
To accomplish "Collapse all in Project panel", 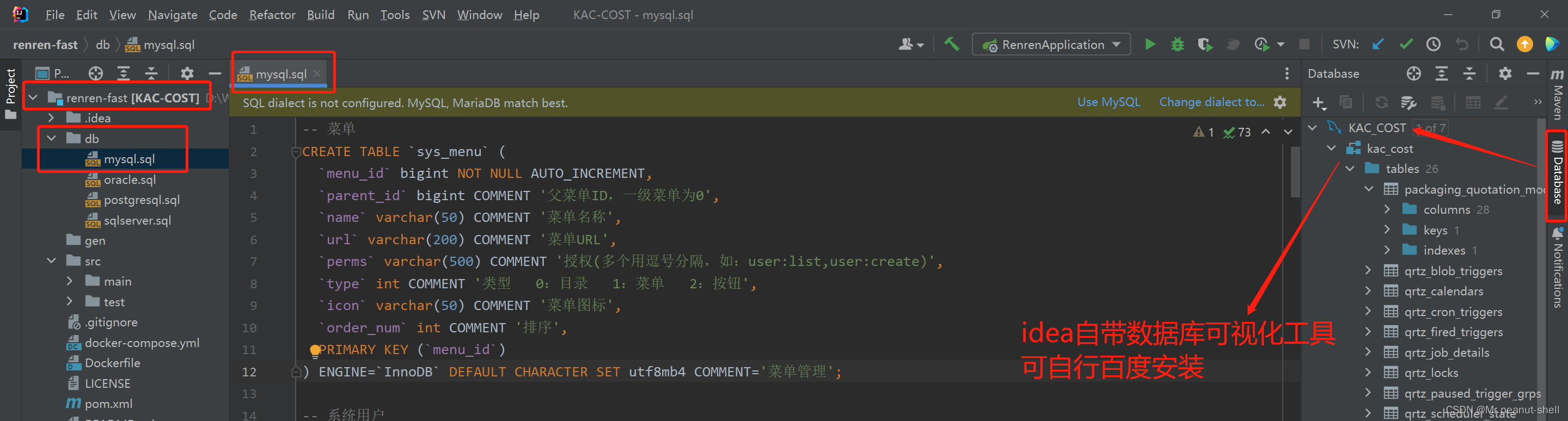I will pyautogui.click(x=151, y=73).
